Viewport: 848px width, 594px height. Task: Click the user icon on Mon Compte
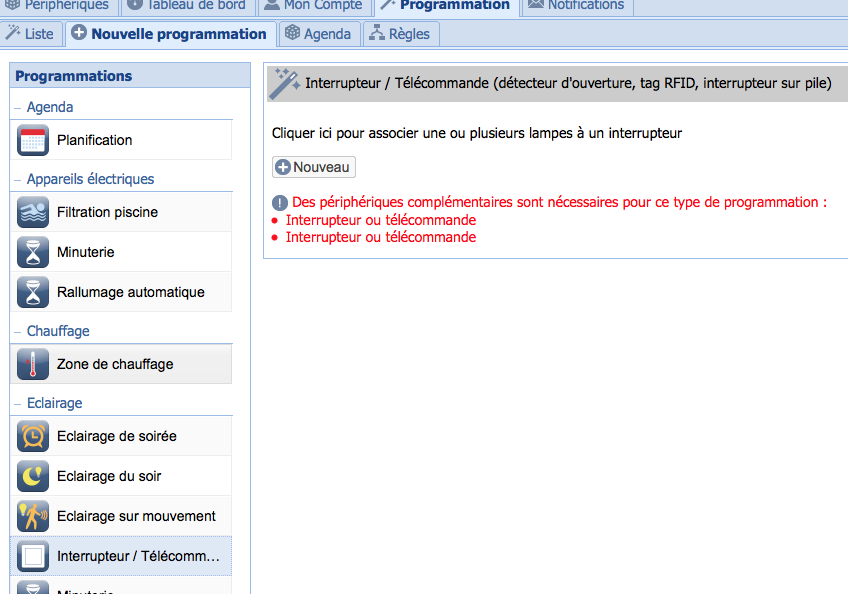[x=271, y=5]
